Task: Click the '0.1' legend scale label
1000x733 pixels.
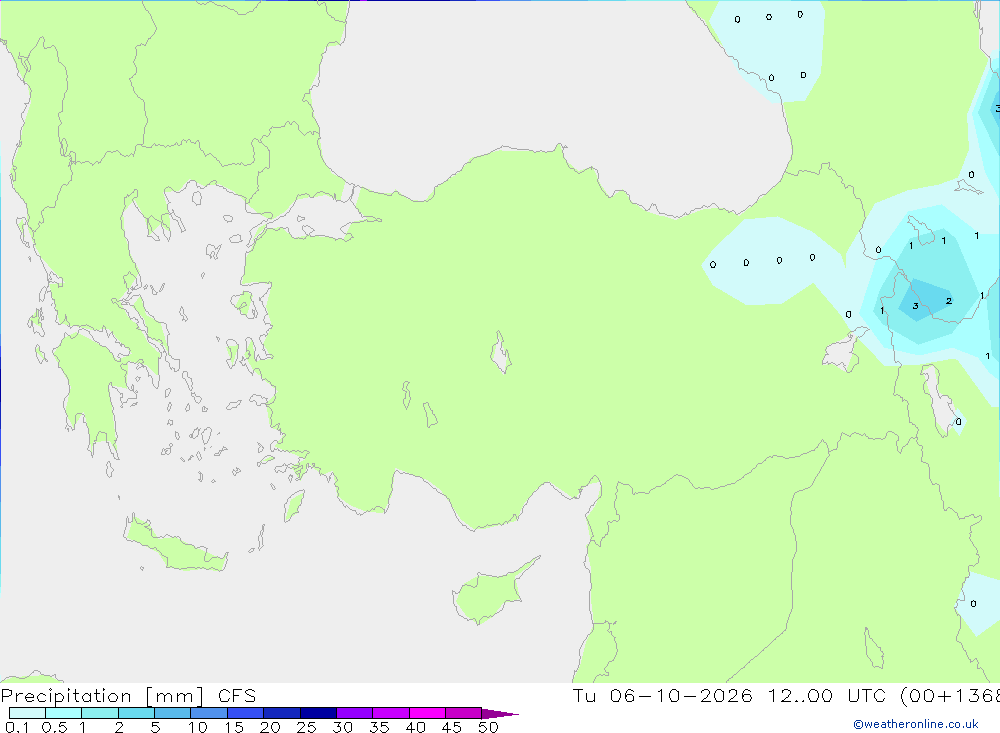Action: pyautogui.click(x=17, y=727)
